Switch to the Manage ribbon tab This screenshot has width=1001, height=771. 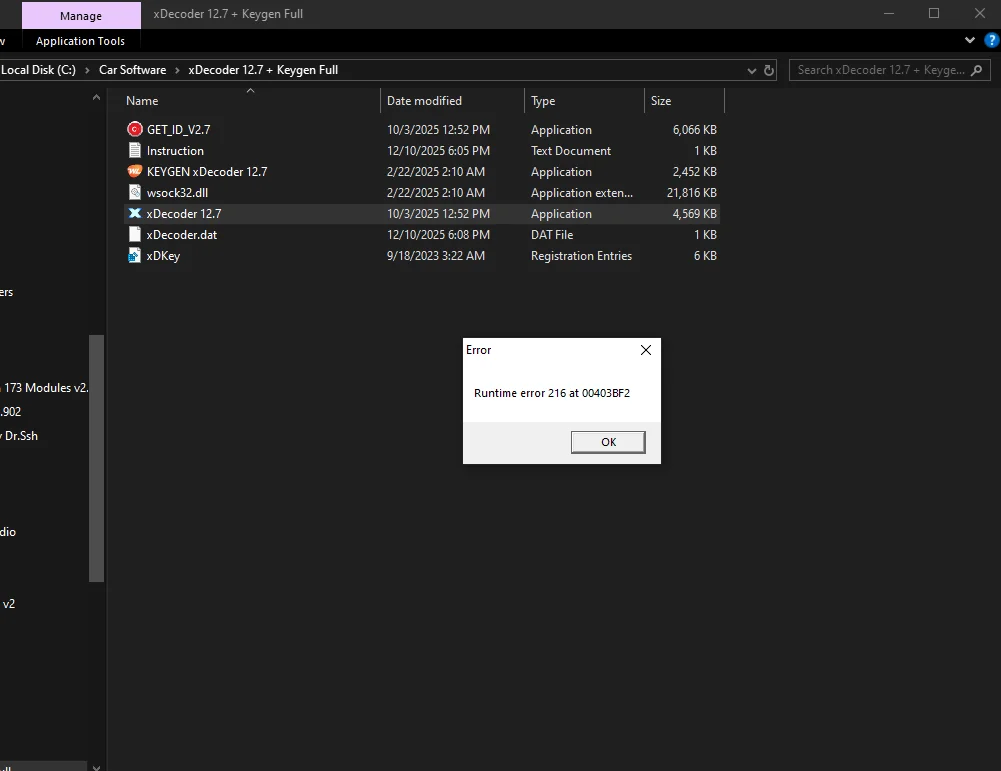(x=80, y=15)
